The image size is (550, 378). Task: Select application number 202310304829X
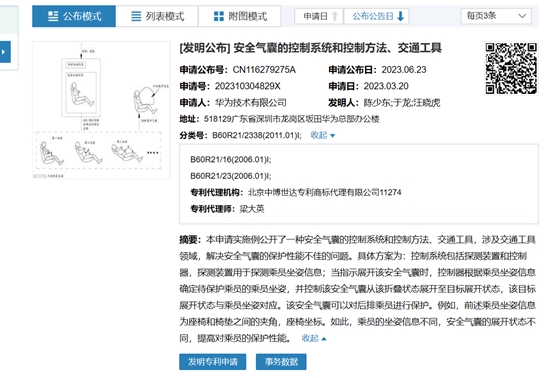coord(248,86)
